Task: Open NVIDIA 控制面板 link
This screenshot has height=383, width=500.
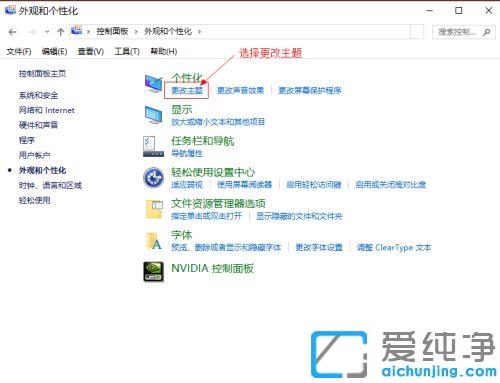Action: coord(212,268)
